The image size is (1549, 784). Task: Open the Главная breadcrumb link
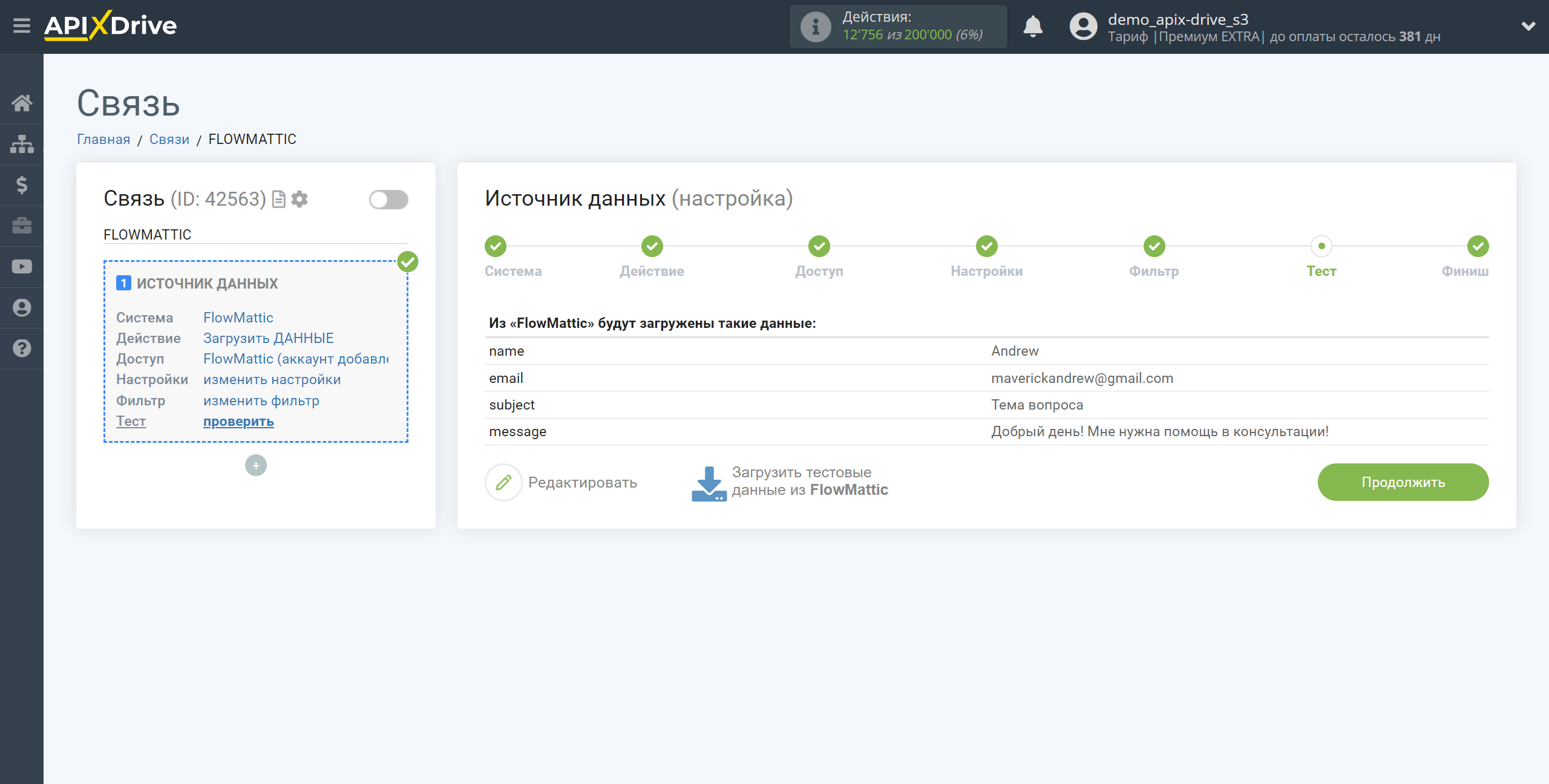103,139
